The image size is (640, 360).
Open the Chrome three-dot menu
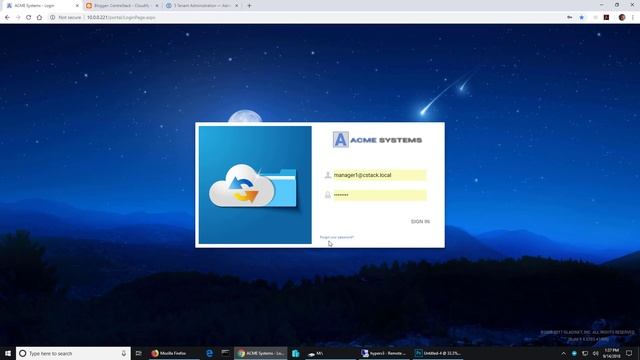point(633,18)
